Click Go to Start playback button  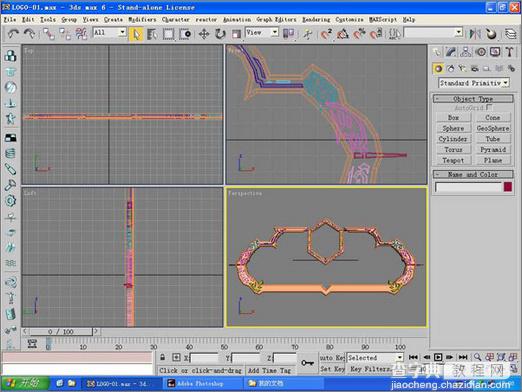coord(413,357)
